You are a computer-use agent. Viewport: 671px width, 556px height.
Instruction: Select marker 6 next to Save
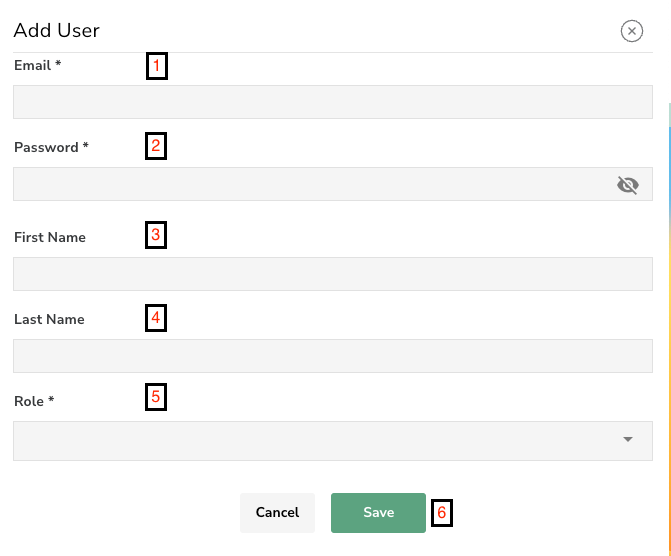442,513
